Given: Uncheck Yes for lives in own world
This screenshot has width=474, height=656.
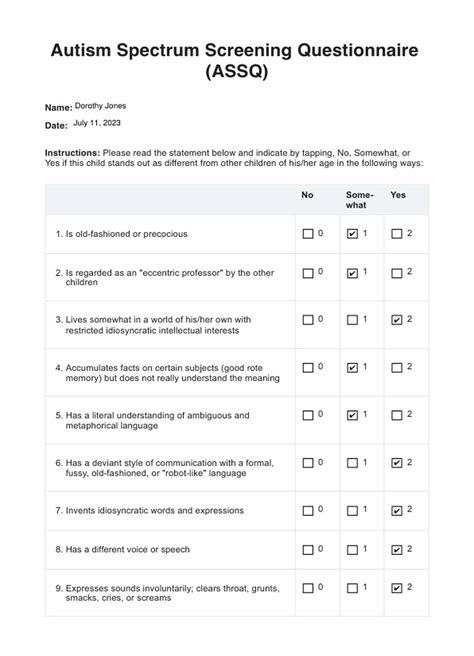Looking at the screenshot, I should coord(397,320).
